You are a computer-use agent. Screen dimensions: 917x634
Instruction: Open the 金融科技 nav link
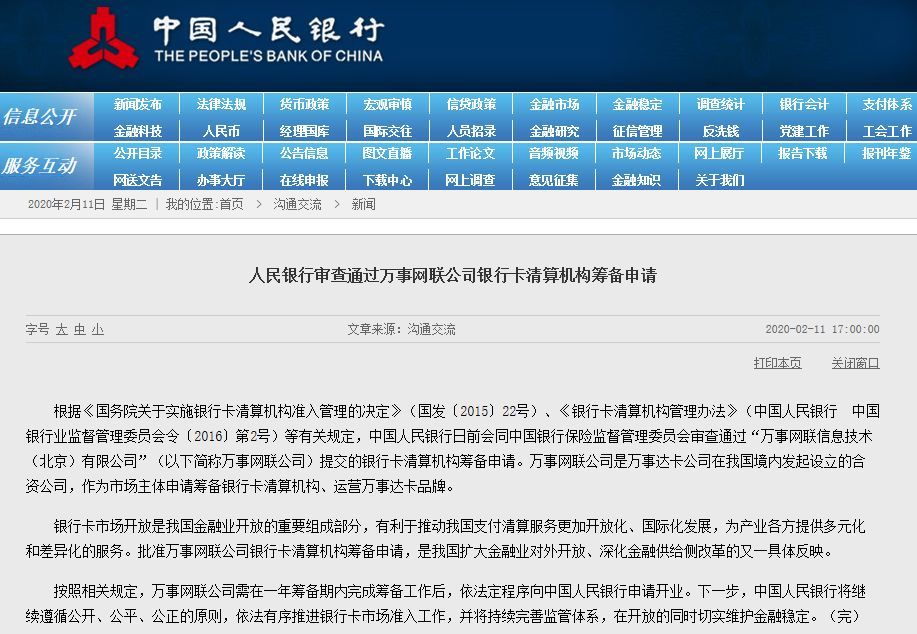pos(137,131)
